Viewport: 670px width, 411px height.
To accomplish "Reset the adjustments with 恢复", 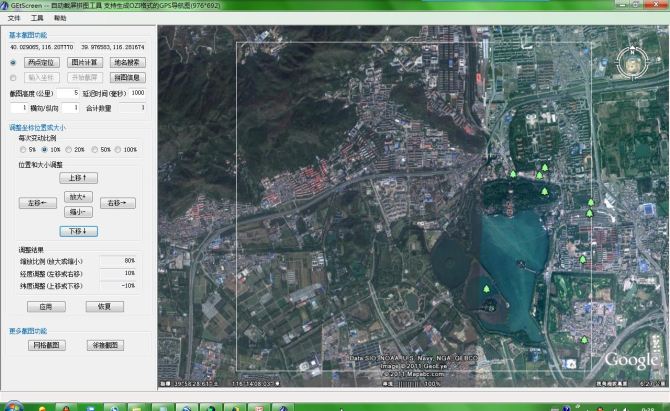I will tap(105, 306).
